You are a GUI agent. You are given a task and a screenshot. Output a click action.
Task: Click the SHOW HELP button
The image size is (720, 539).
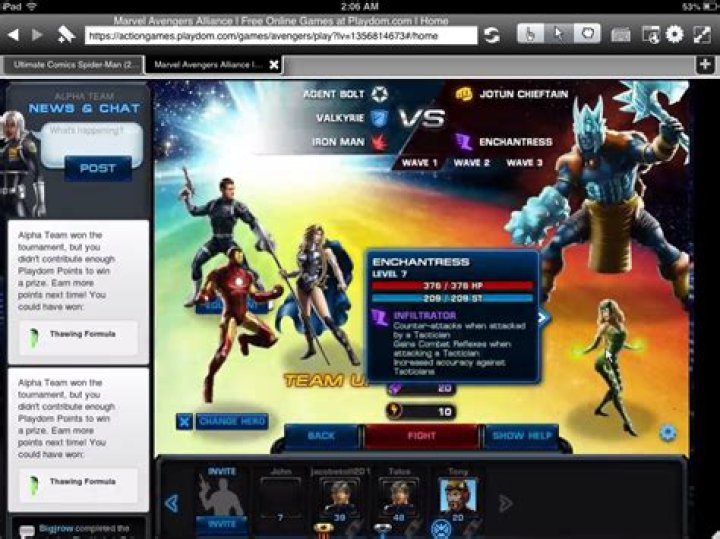[521, 436]
